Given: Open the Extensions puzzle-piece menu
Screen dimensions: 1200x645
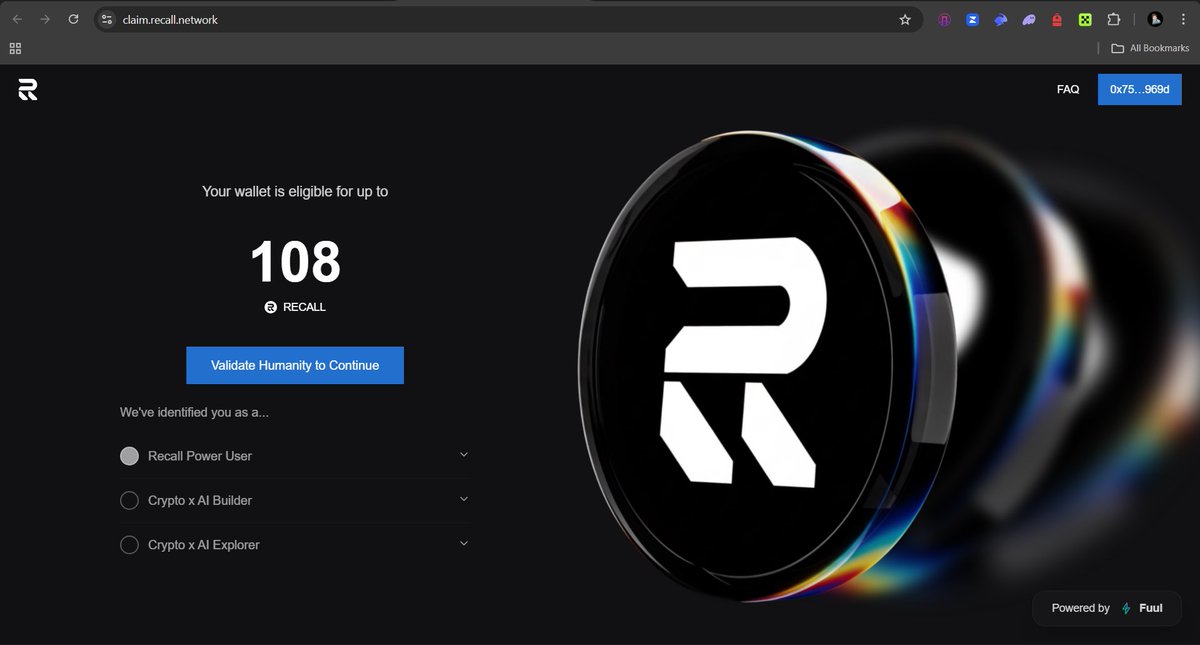Looking at the screenshot, I should tap(1114, 19).
